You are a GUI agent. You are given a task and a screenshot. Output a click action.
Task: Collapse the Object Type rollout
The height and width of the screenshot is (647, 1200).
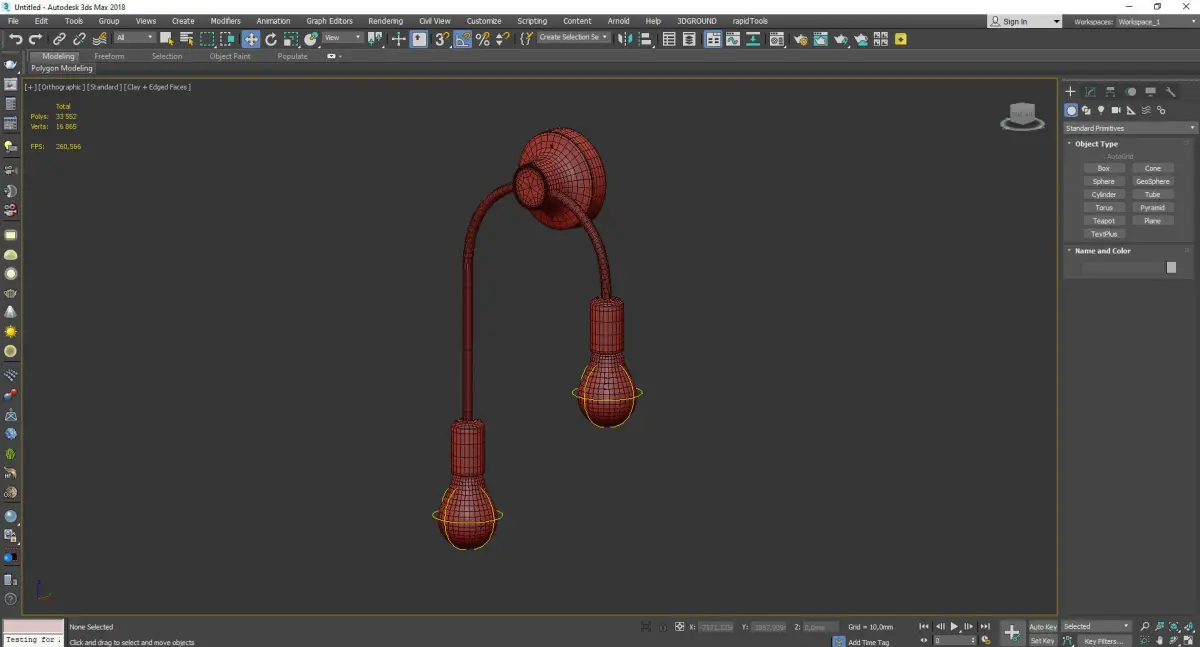coord(1096,144)
